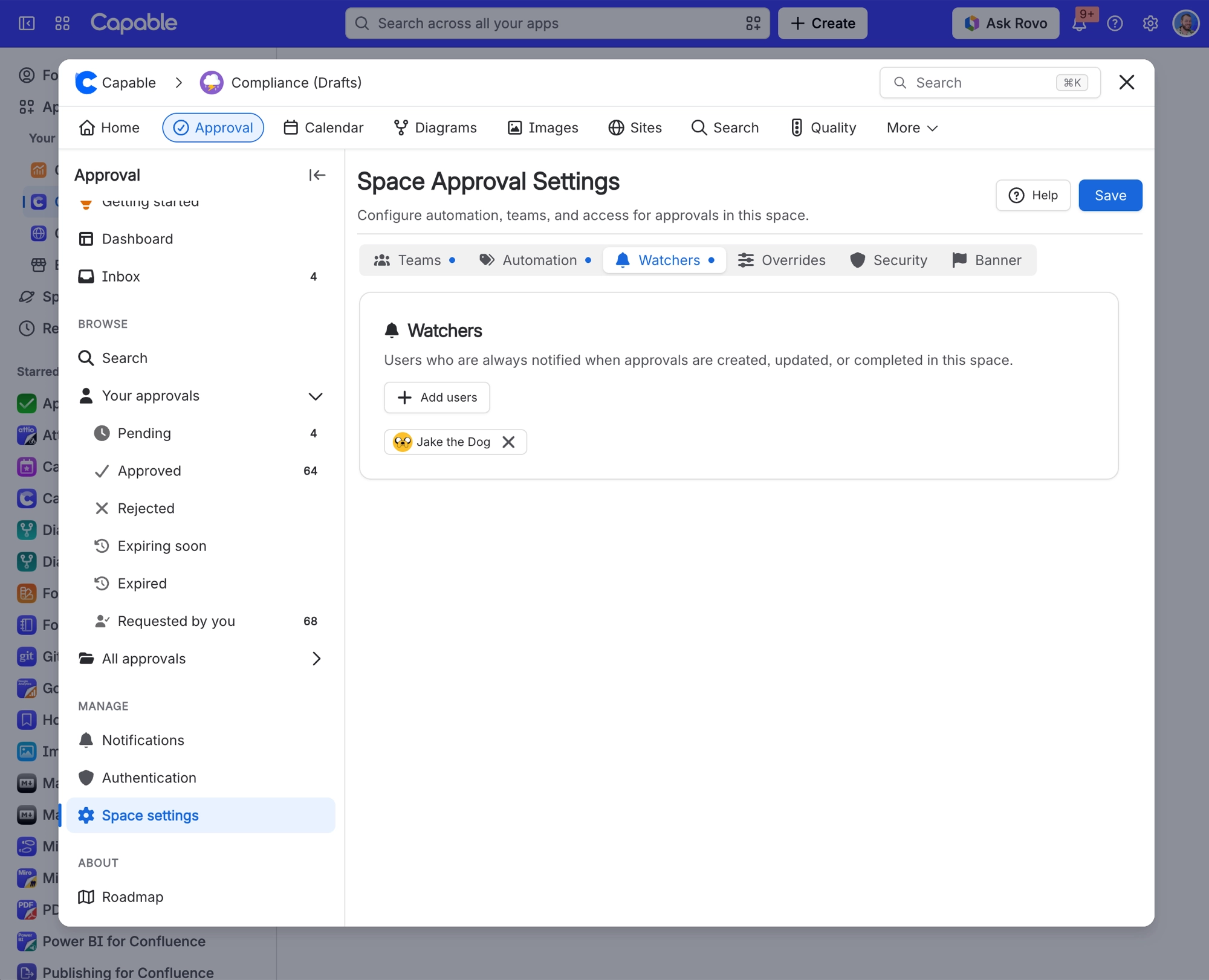Open help question mark in top bar
The height and width of the screenshot is (980, 1209).
[1115, 24]
